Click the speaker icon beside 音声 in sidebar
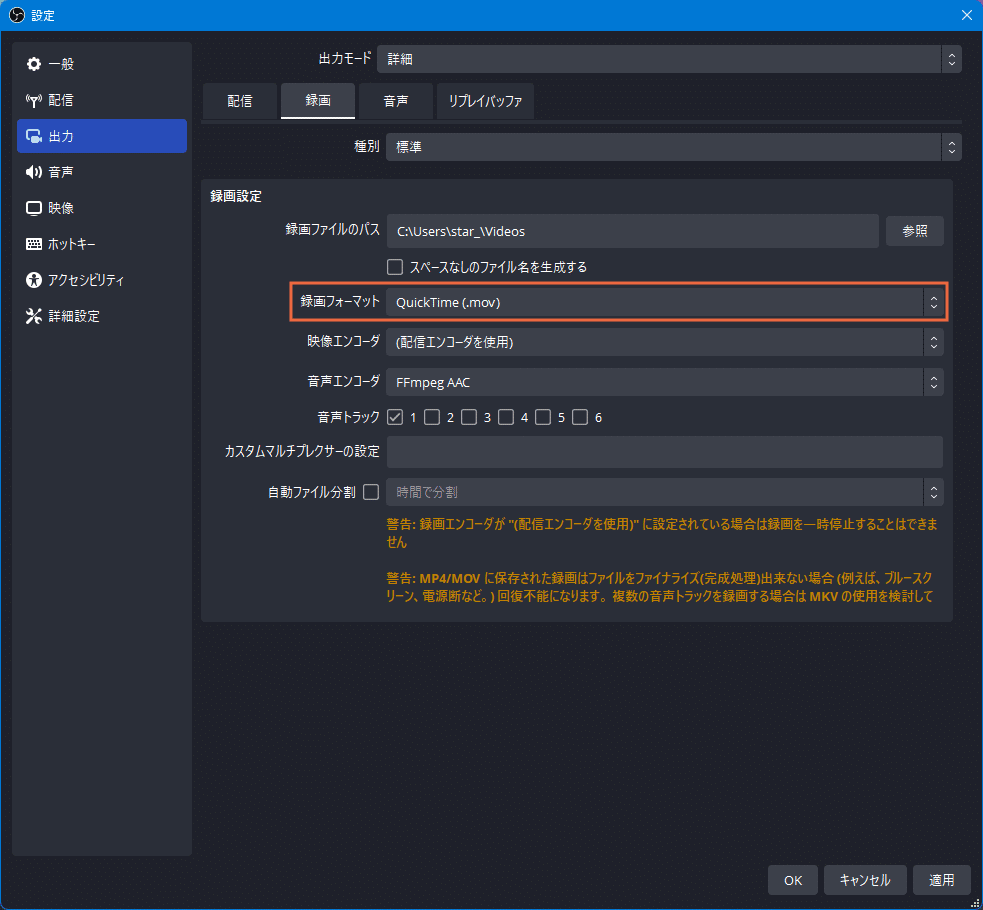This screenshot has height=910, width=983. [34, 172]
